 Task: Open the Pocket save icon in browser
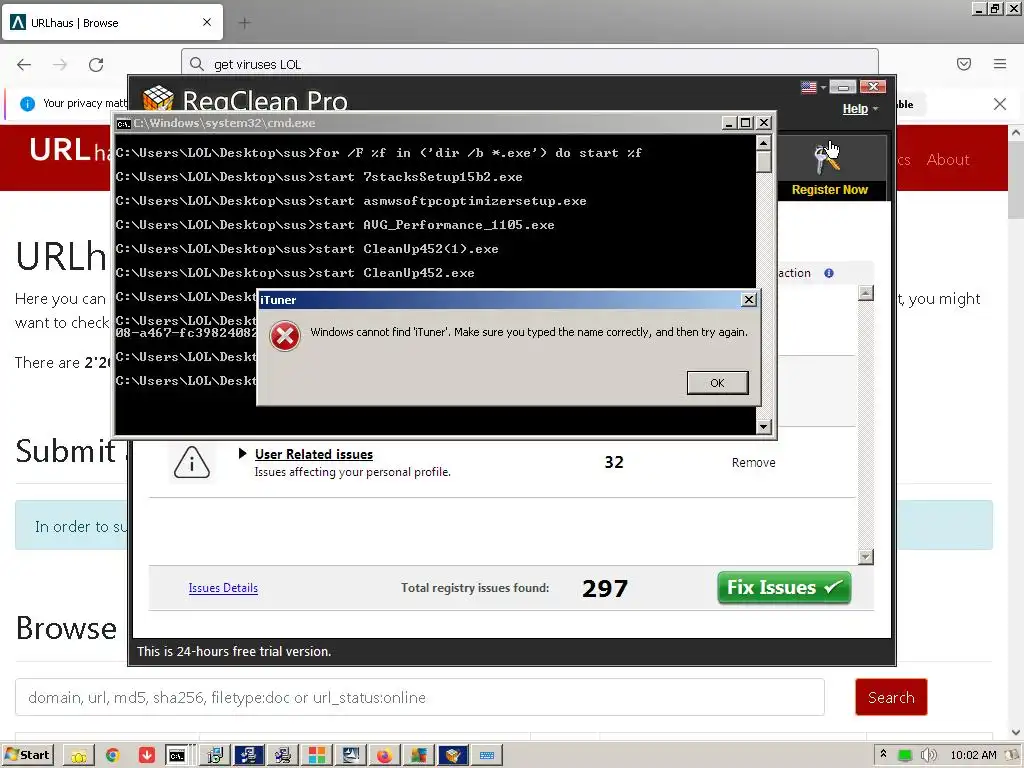pos(964,64)
